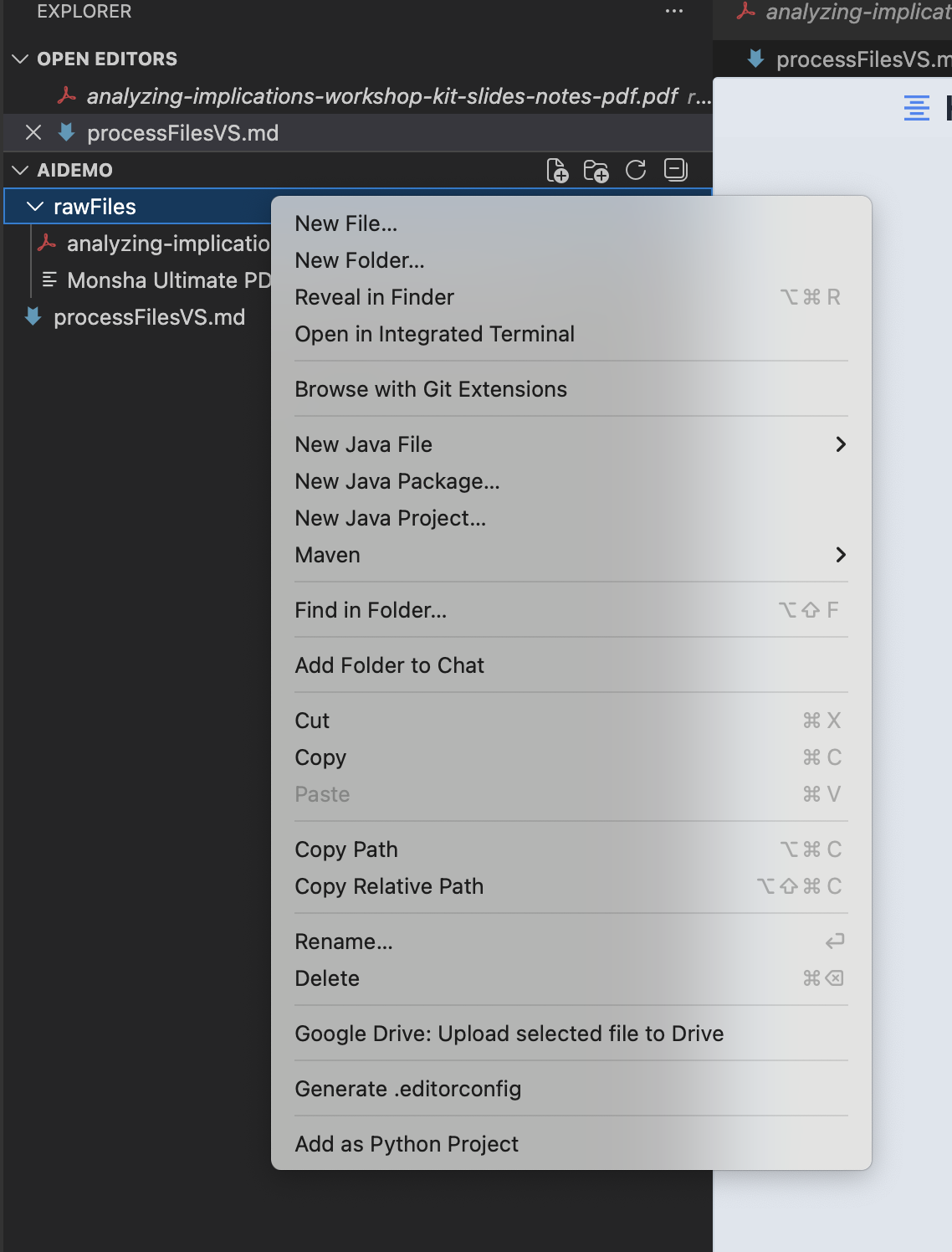Generate an .editorconfig file
The height and width of the screenshot is (1252, 952).
[x=407, y=1088]
